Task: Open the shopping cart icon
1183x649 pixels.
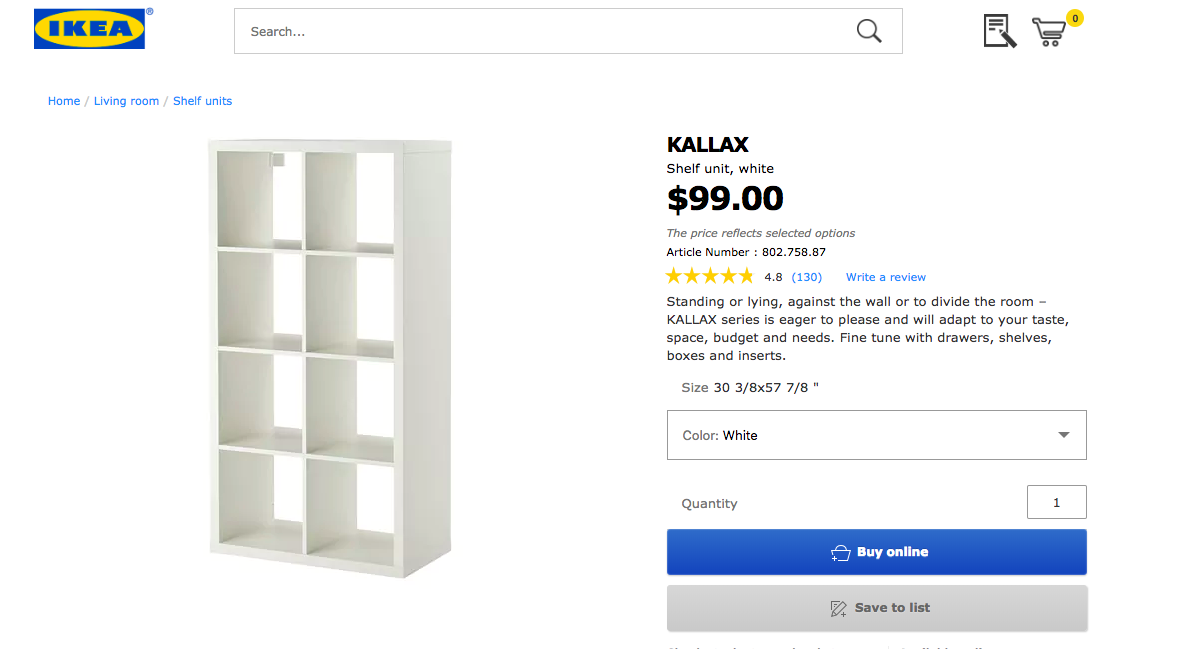Action: point(1048,33)
